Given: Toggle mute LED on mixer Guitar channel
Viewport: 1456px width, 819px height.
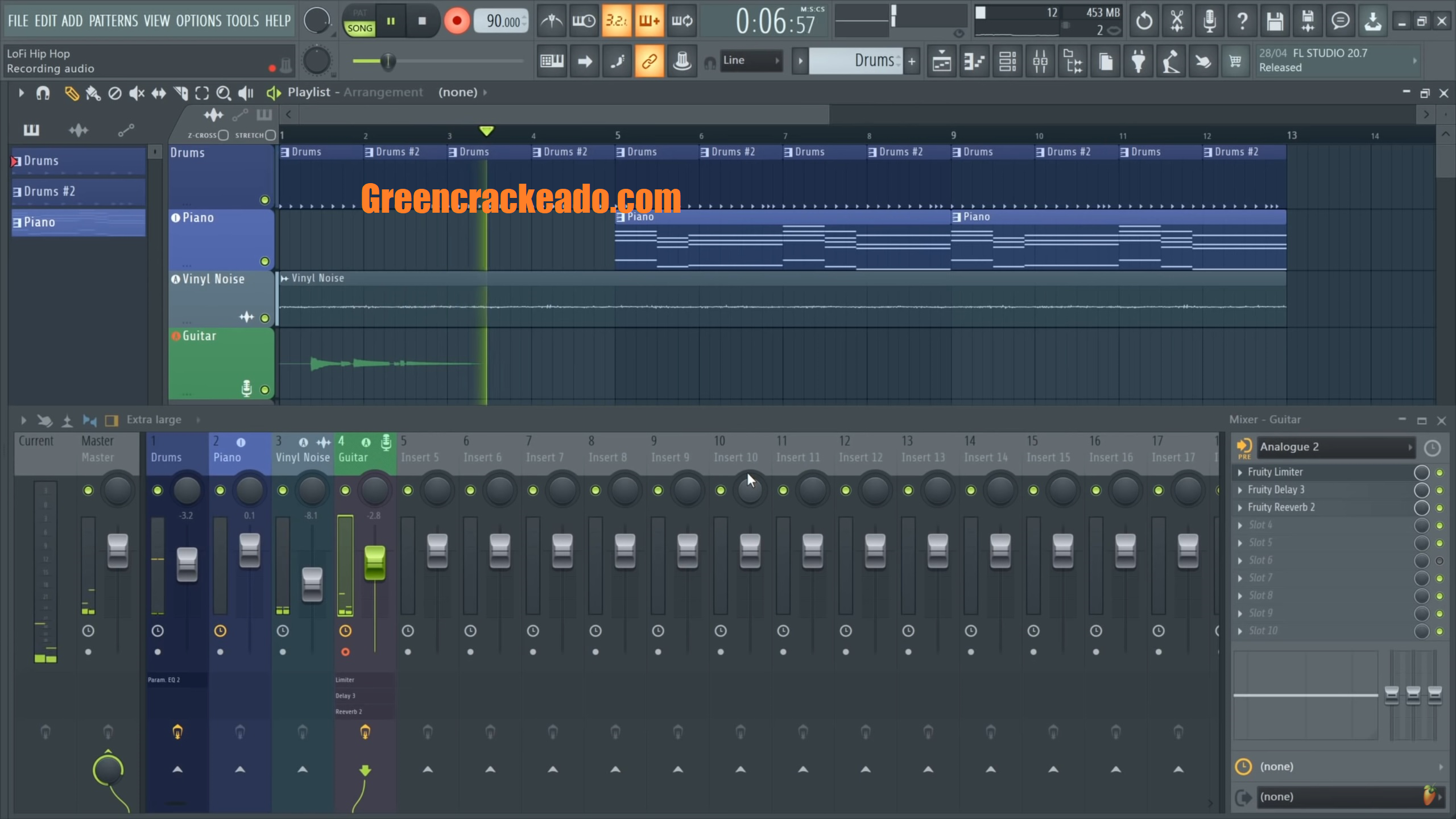Looking at the screenshot, I should tap(345, 490).
